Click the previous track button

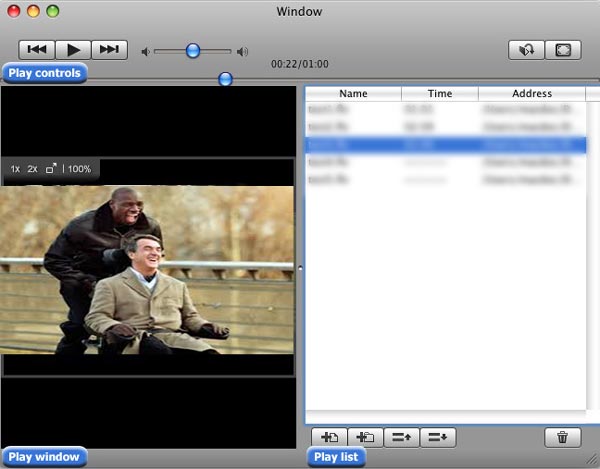coord(37,50)
